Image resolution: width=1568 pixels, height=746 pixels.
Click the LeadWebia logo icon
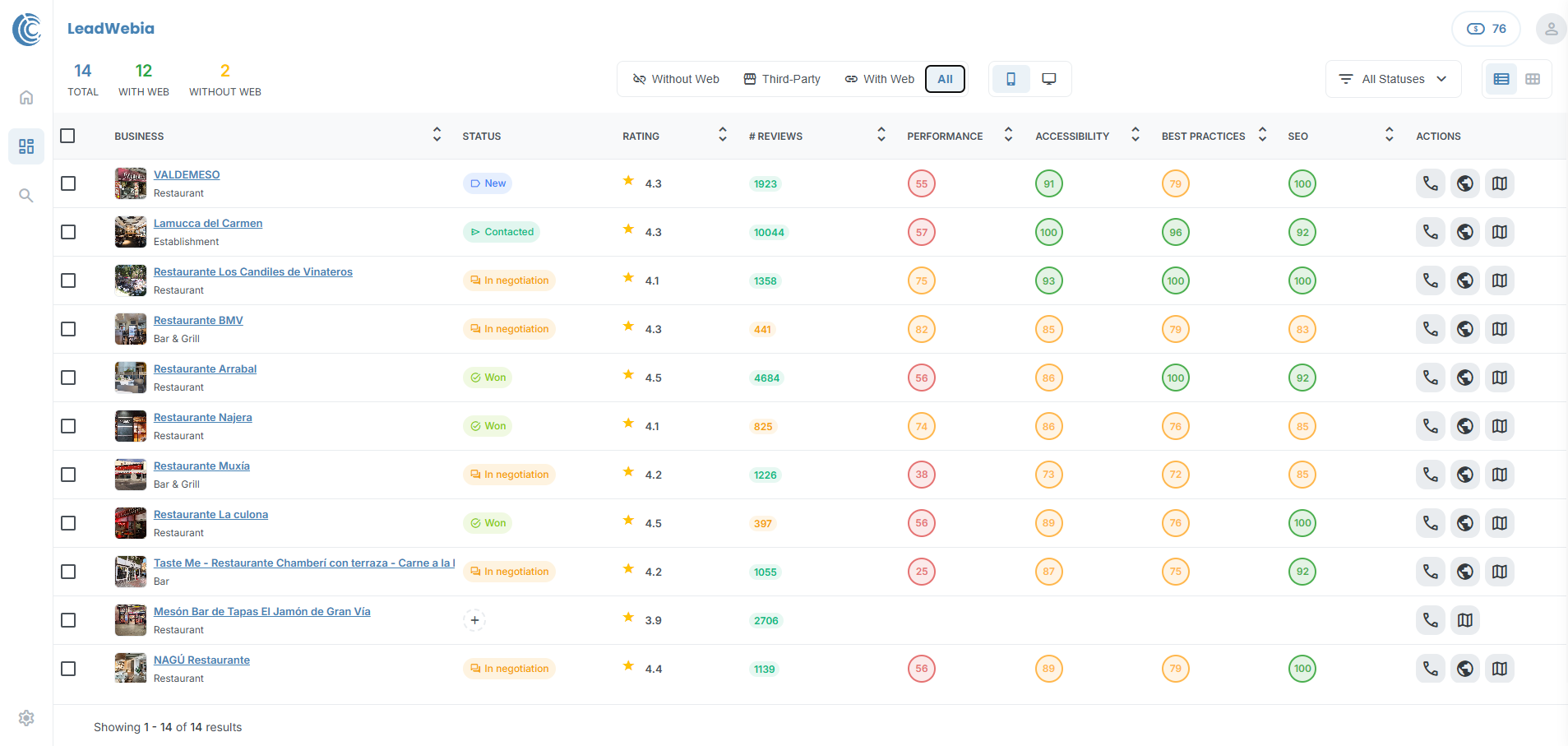coord(27,29)
